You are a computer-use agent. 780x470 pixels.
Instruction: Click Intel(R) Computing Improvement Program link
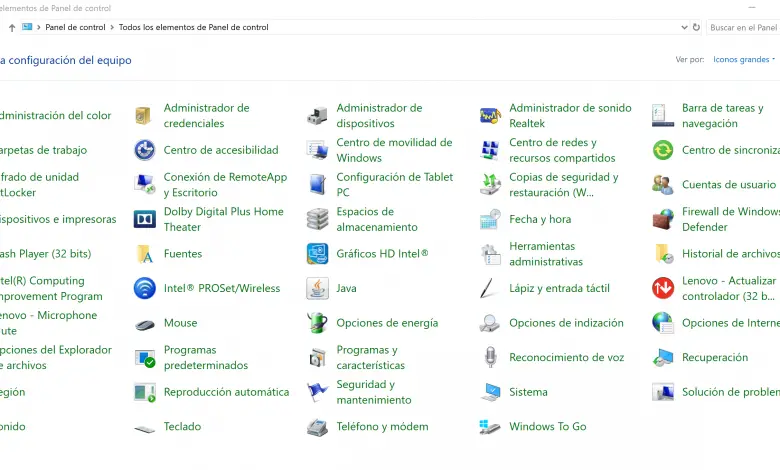[51, 288]
